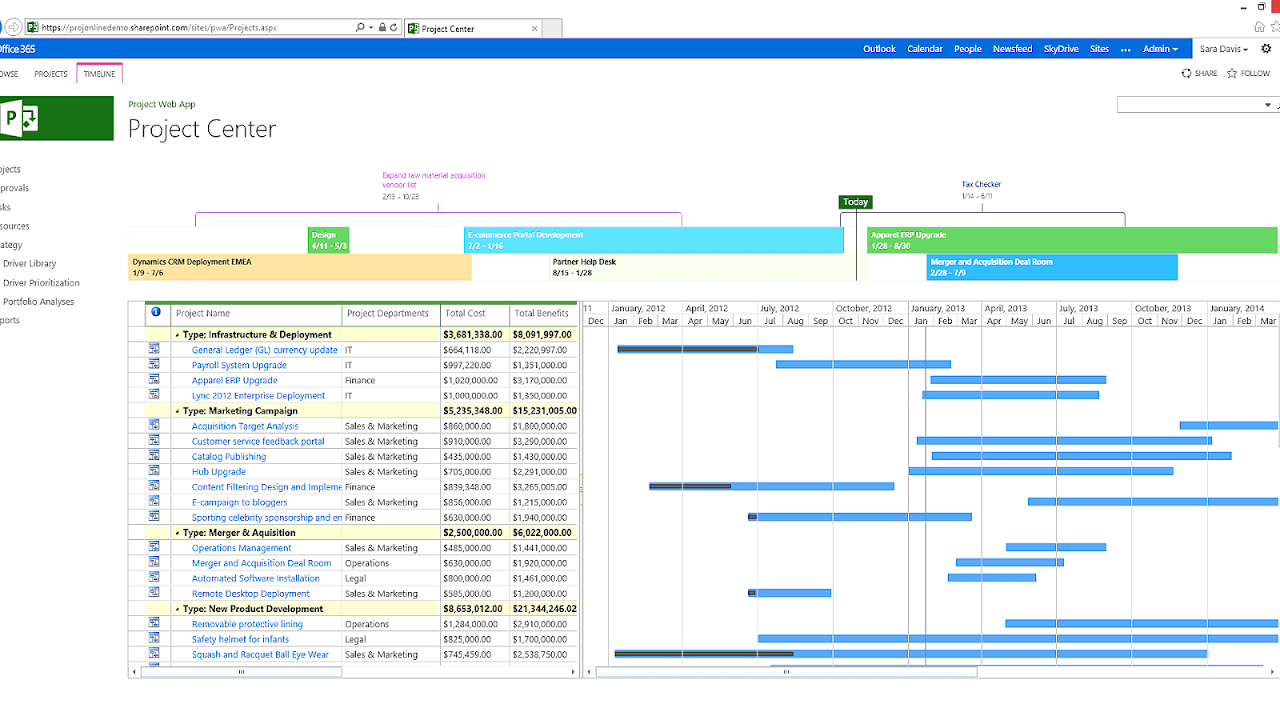Click project icon for Customer service feedback portal
This screenshot has width=1280, height=720.
click(155, 440)
